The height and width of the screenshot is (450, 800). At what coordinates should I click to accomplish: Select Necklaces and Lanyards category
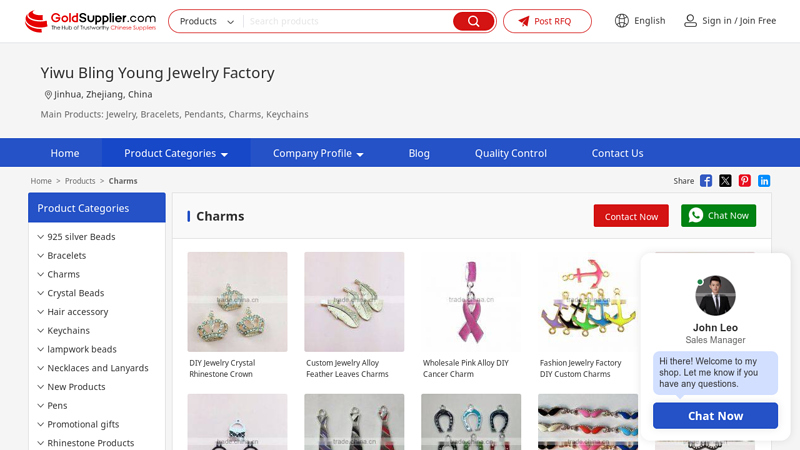(97, 368)
